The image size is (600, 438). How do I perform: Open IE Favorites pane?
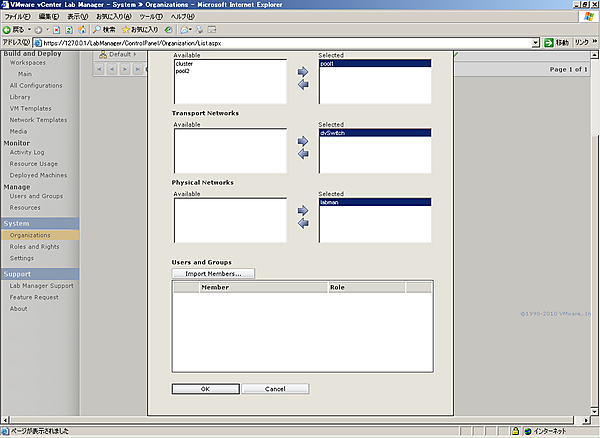pos(140,30)
